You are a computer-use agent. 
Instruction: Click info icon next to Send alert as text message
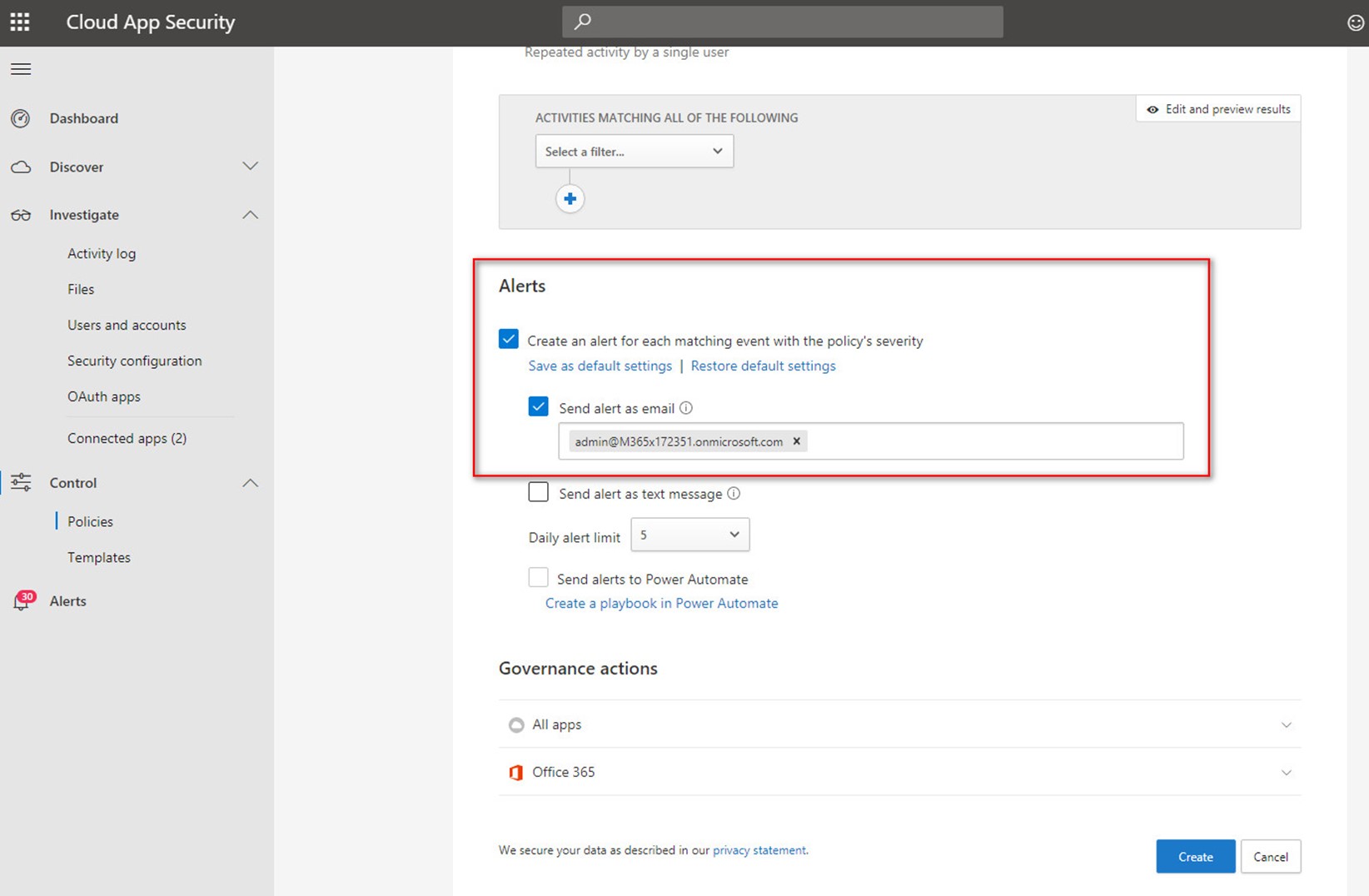pyautogui.click(x=734, y=493)
